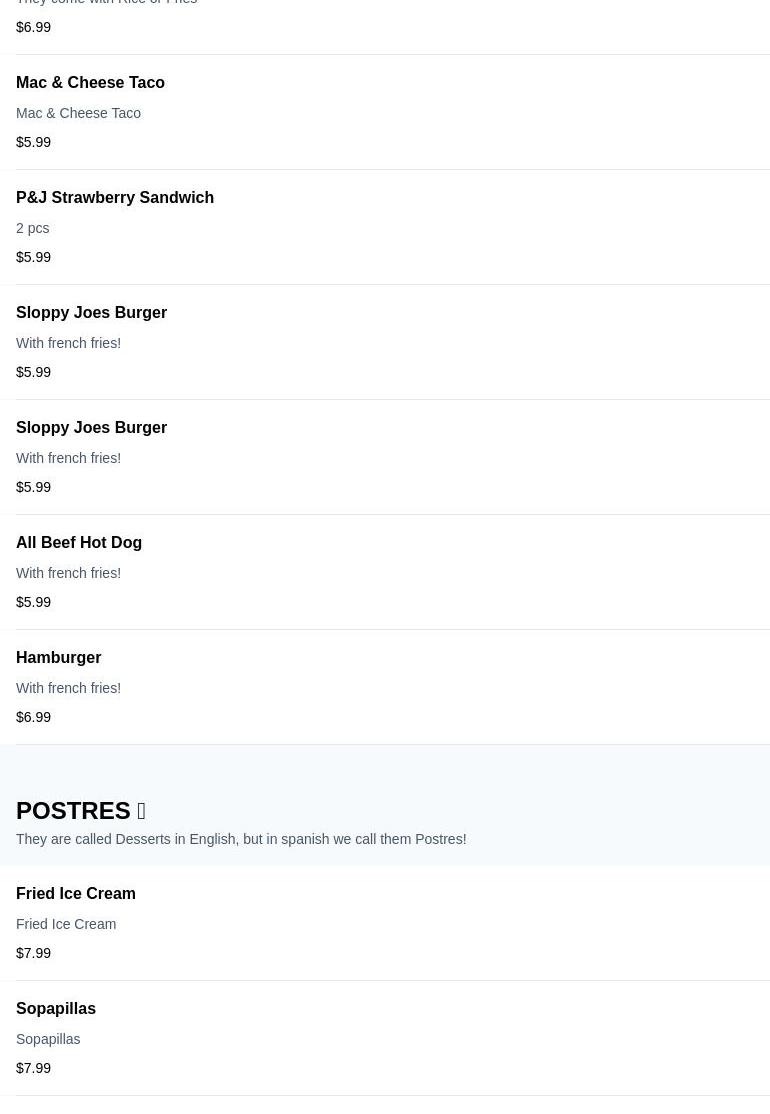Click 'With french fries!' under Hamburger
This screenshot has width=770, height=1114.
click(68, 688)
